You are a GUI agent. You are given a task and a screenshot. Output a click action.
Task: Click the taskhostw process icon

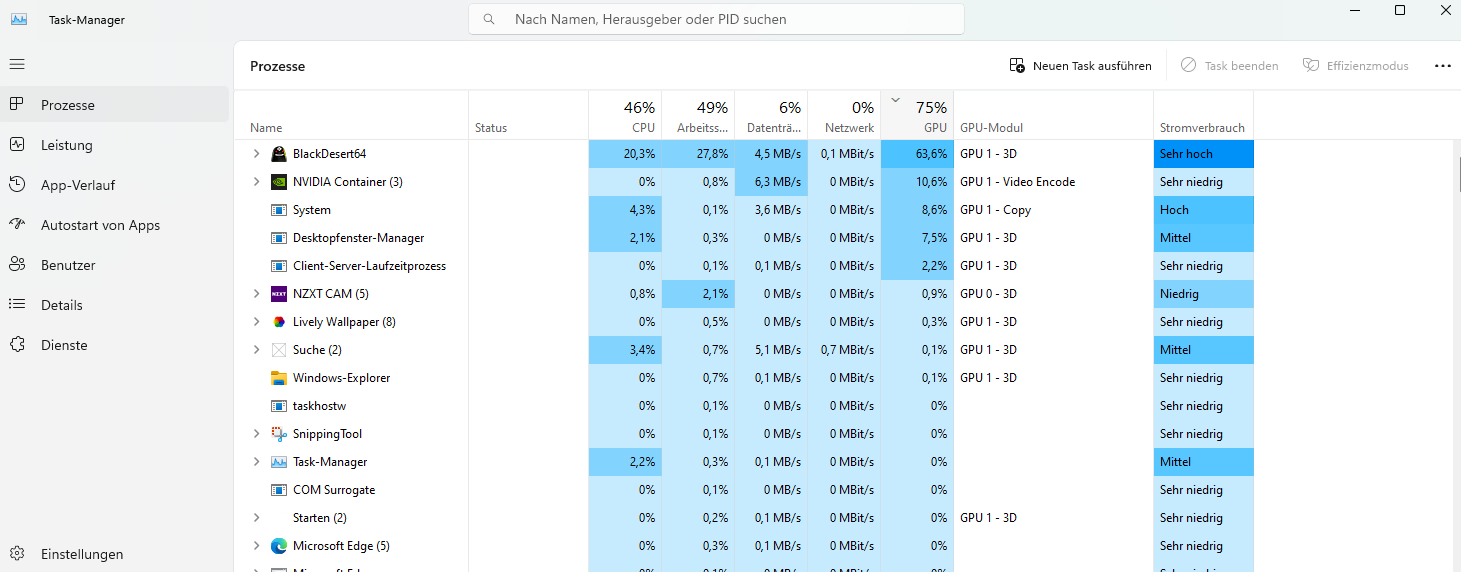point(279,406)
